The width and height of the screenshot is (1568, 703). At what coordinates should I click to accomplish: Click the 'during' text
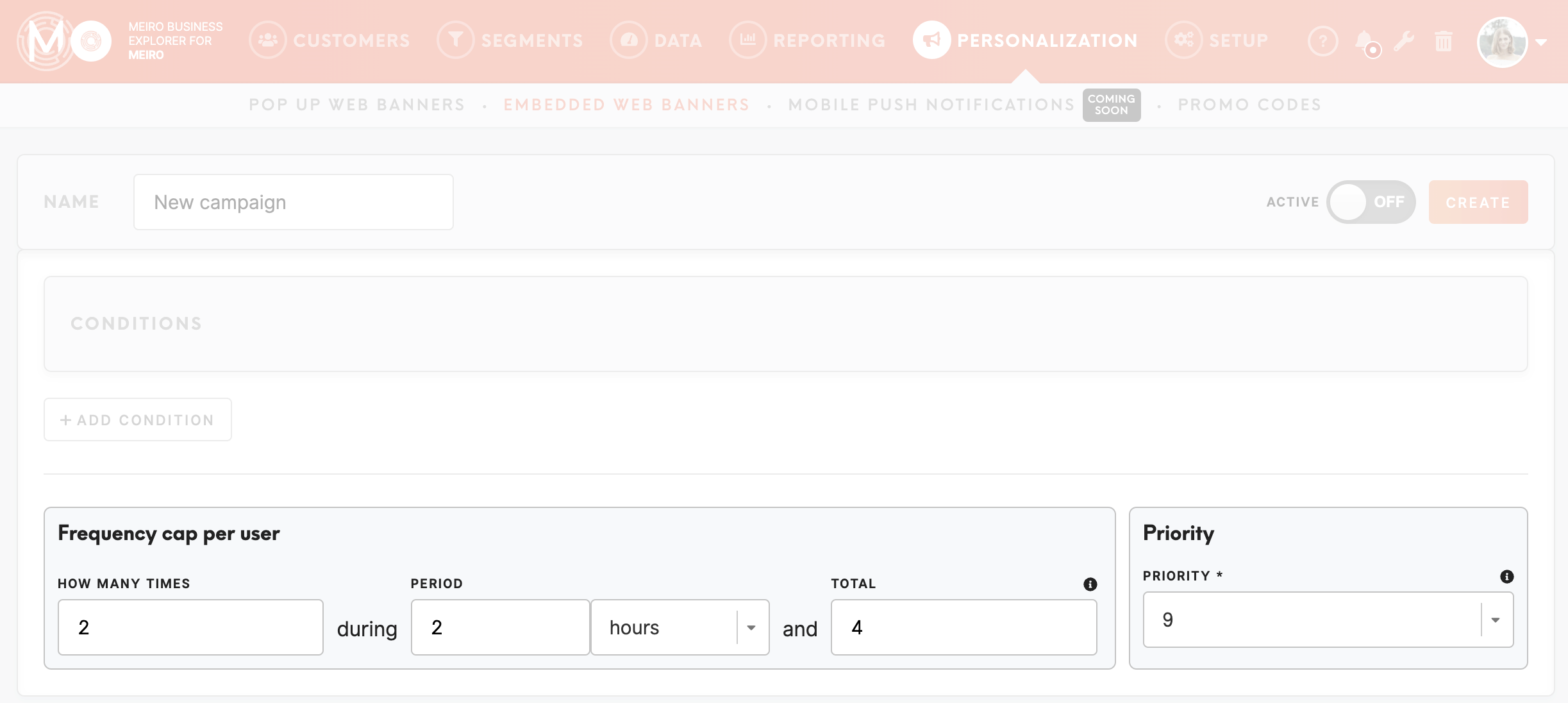[367, 629]
